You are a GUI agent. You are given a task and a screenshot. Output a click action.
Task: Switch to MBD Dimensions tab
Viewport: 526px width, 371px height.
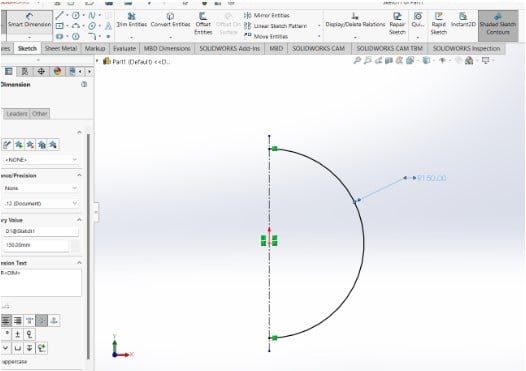click(x=167, y=49)
